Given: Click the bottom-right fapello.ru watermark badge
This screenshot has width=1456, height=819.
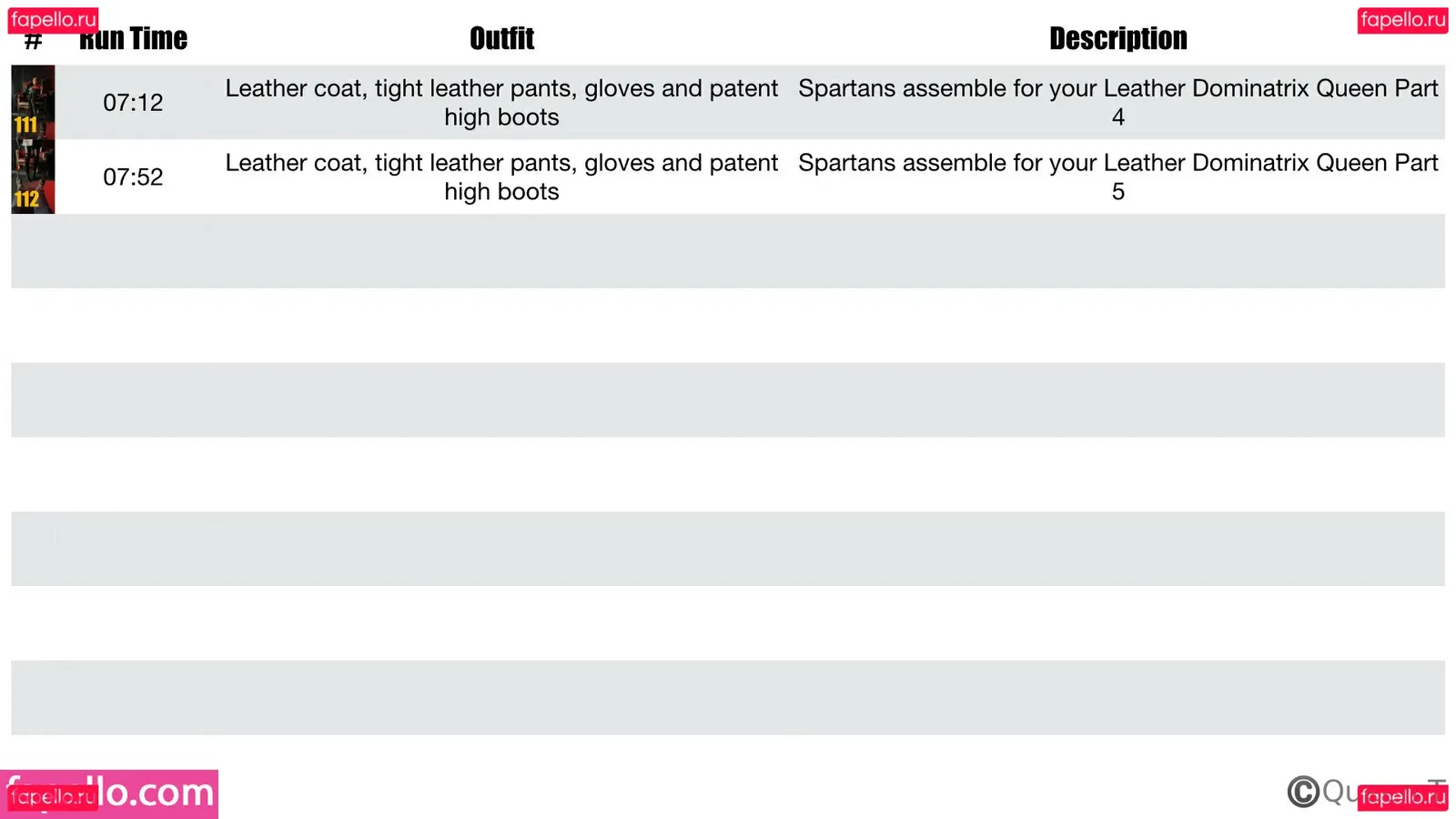Looking at the screenshot, I should coord(1402,797).
